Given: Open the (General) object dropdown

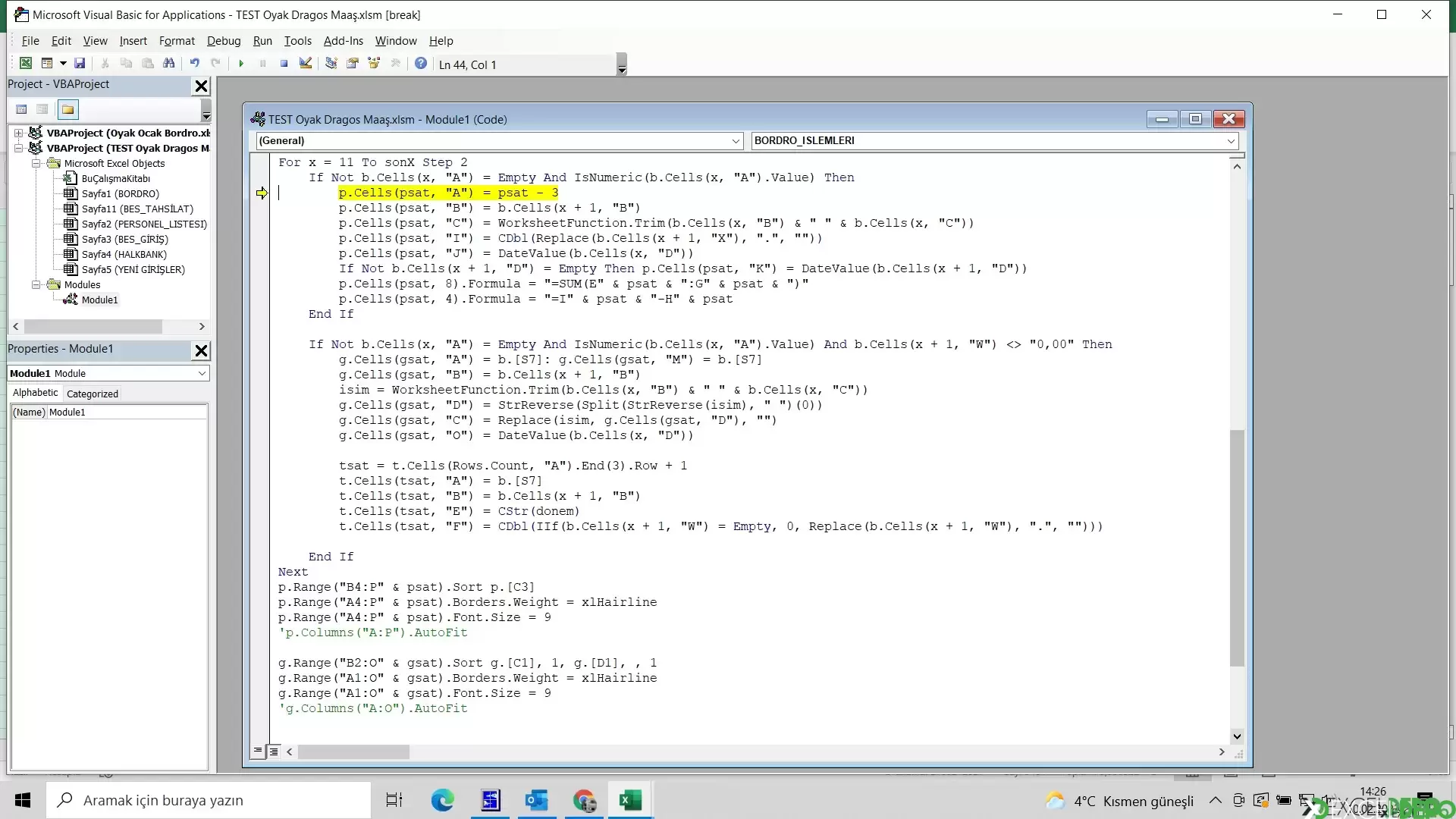Looking at the screenshot, I should click(736, 141).
